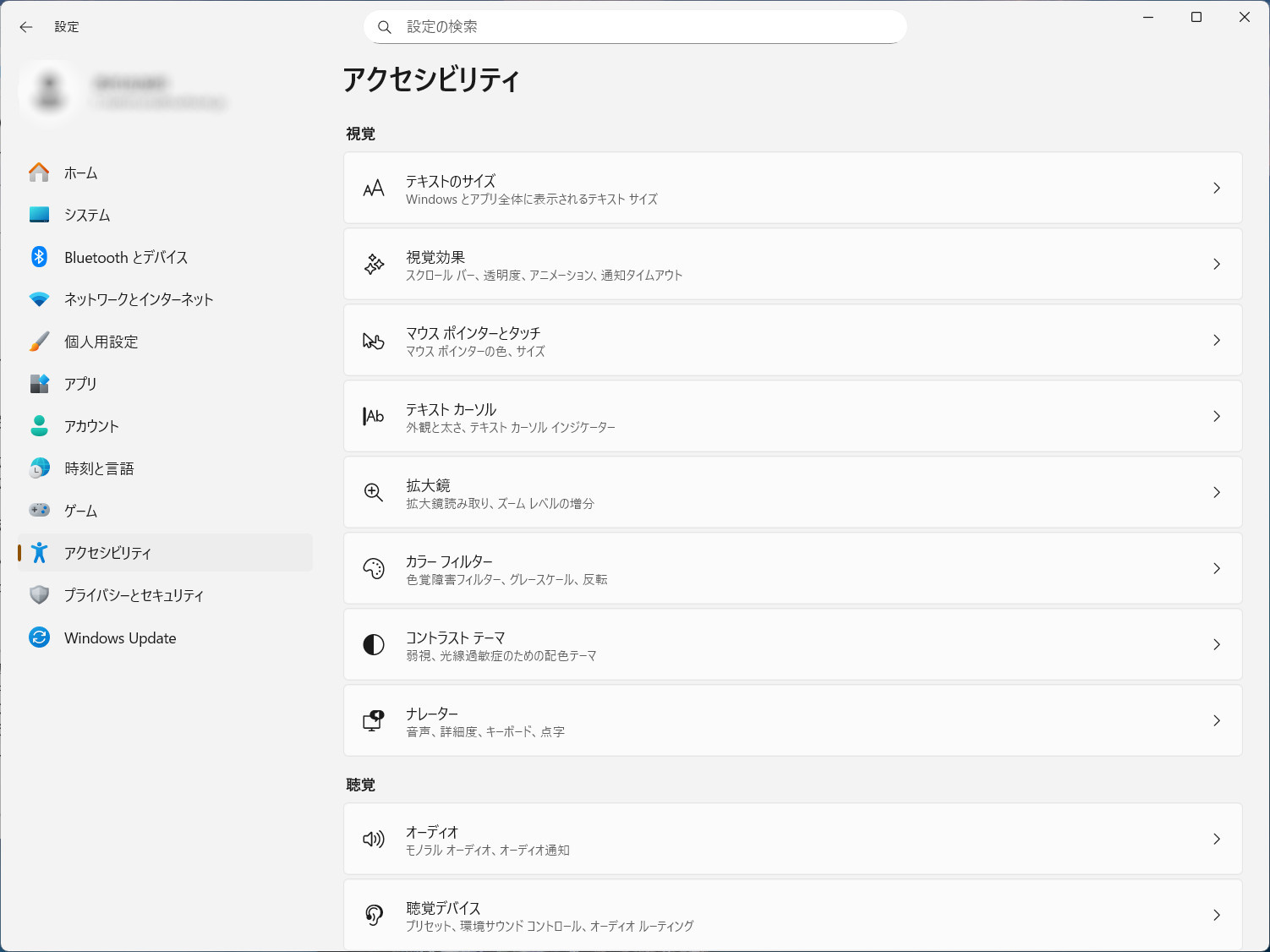The height and width of the screenshot is (952, 1270).
Task: Open コントラスト テーマ via its chevron
Action: pyautogui.click(x=1217, y=644)
